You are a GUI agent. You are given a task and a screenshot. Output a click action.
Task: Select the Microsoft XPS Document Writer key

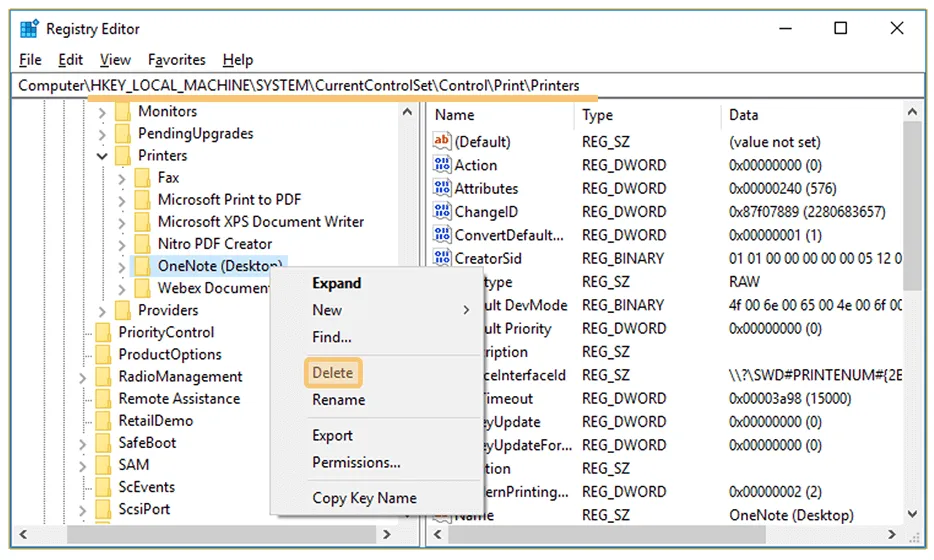261,222
